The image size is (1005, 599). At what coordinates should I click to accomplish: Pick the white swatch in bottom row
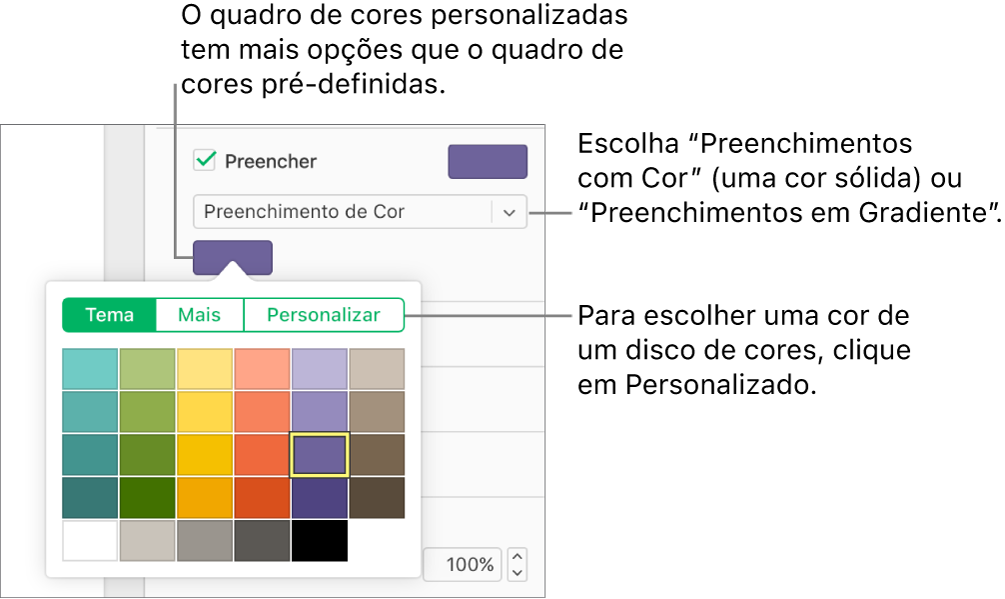pyautogui.click(x=90, y=540)
